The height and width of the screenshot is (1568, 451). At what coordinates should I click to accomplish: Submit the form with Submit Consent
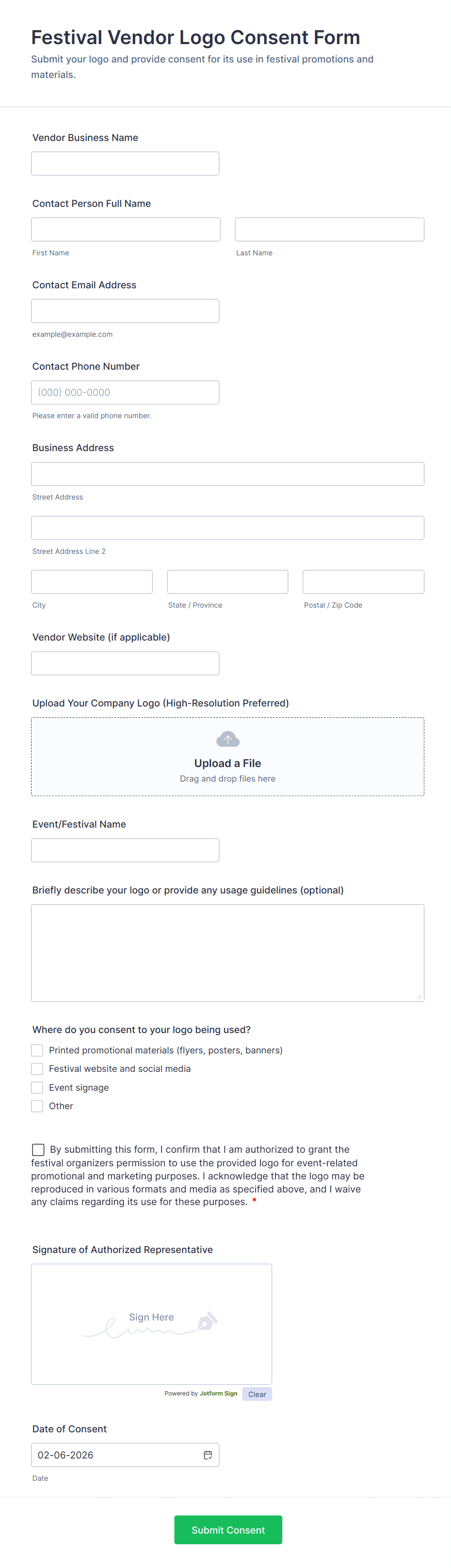[x=228, y=1530]
